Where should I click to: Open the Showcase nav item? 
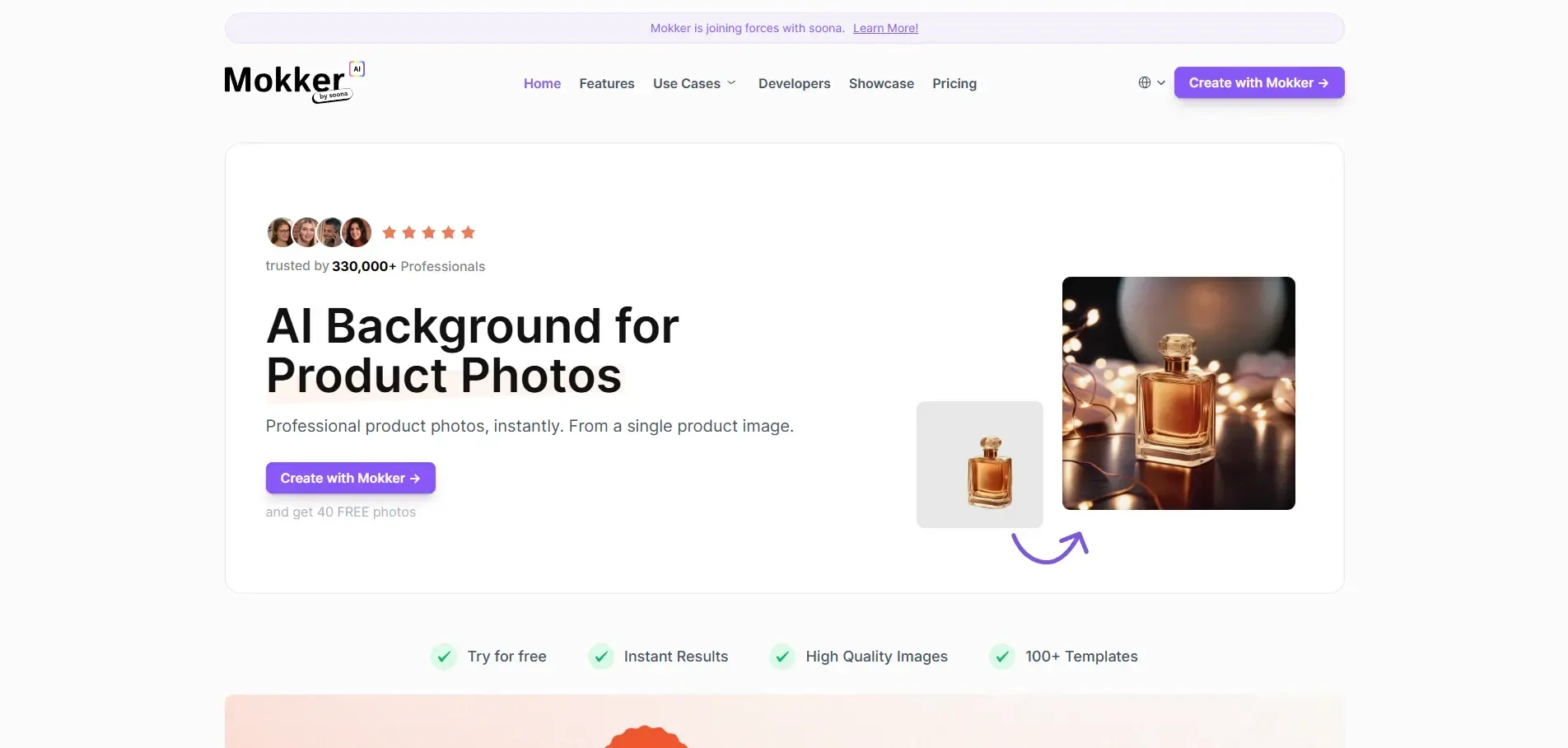coord(881,83)
